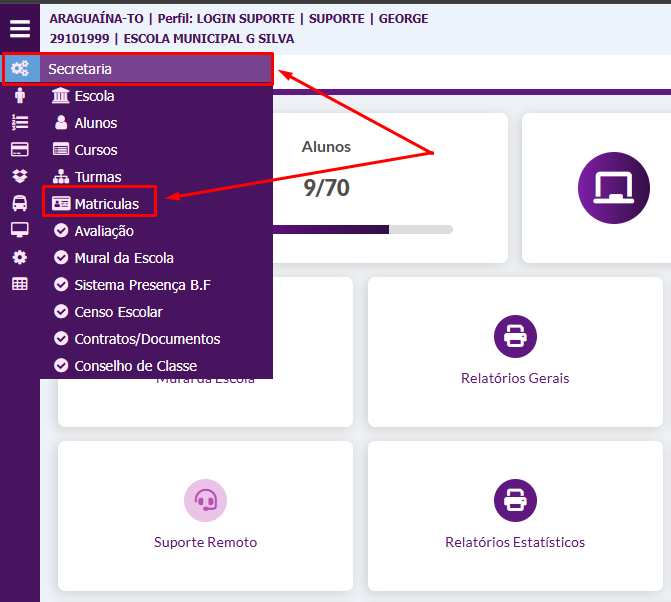Open the settings gear icon in sidebar
This screenshot has width=671, height=602.
click(20, 257)
